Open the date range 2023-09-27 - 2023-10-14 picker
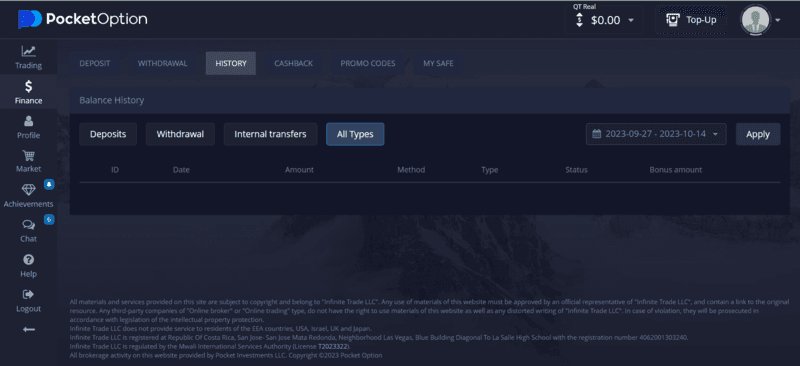 point(656,134)
